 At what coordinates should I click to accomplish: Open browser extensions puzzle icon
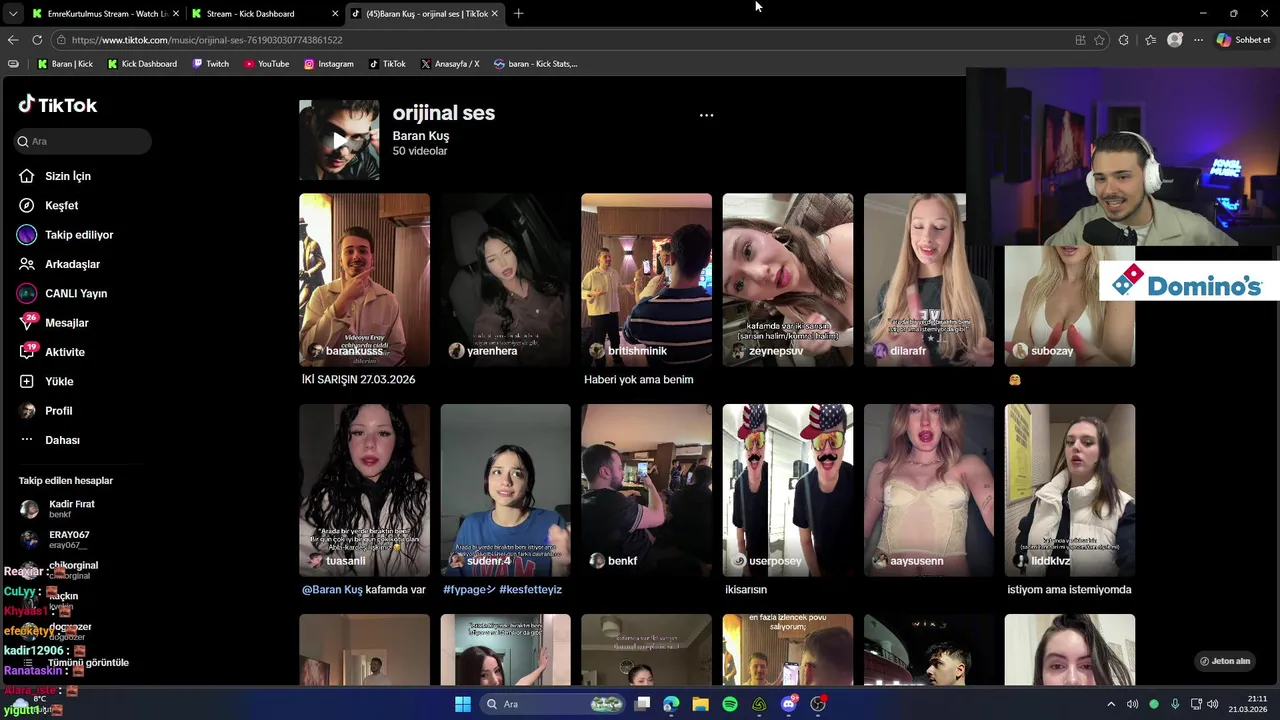pyautogui.click(x=1124, y=40)
